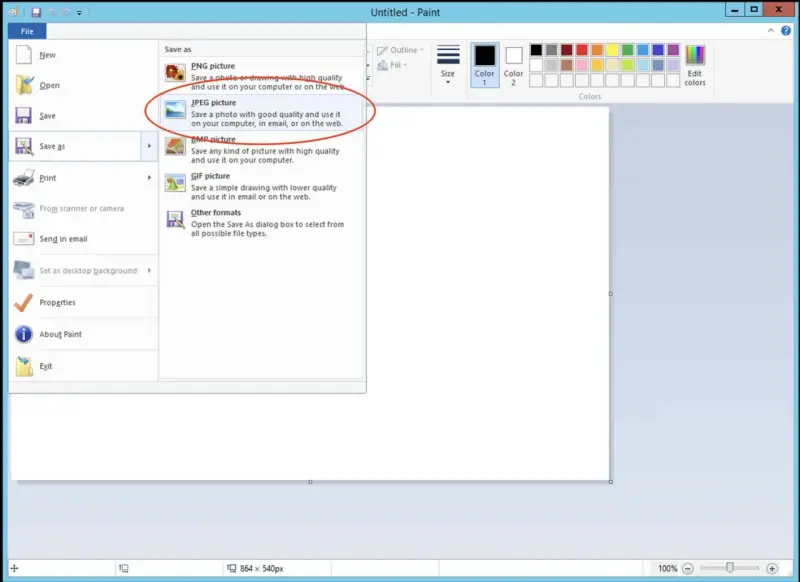Image resolution: width=800 pixels, height=582 pixels.
Task: Save as PNG picture
Action: coord(262,76)
